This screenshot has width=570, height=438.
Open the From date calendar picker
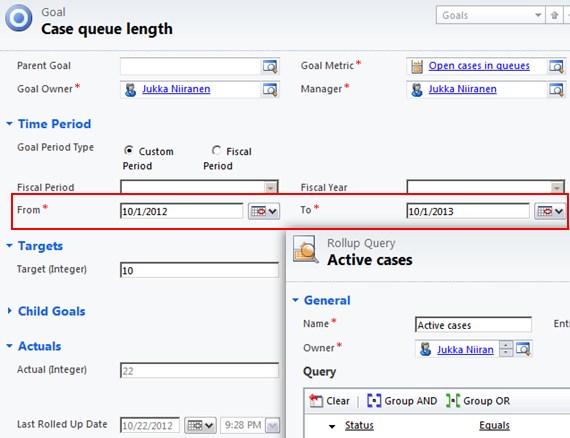264,211
